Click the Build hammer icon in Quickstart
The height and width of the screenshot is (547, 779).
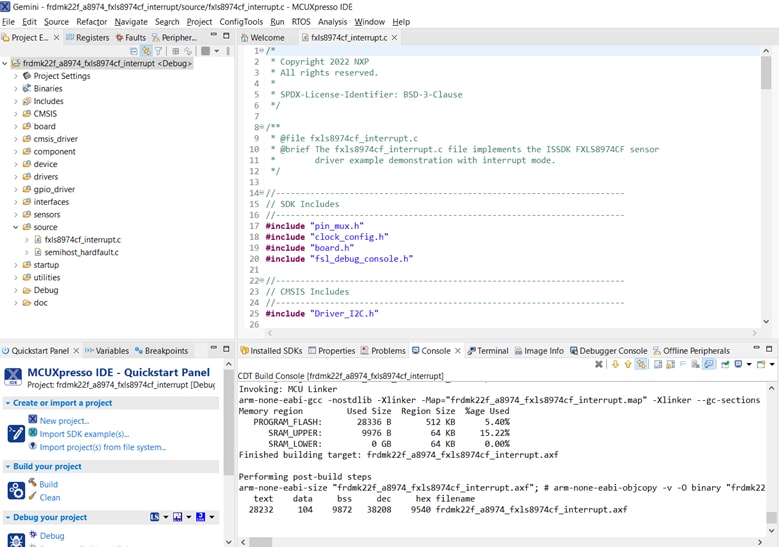pyautogui.click(x=33, y=483)
